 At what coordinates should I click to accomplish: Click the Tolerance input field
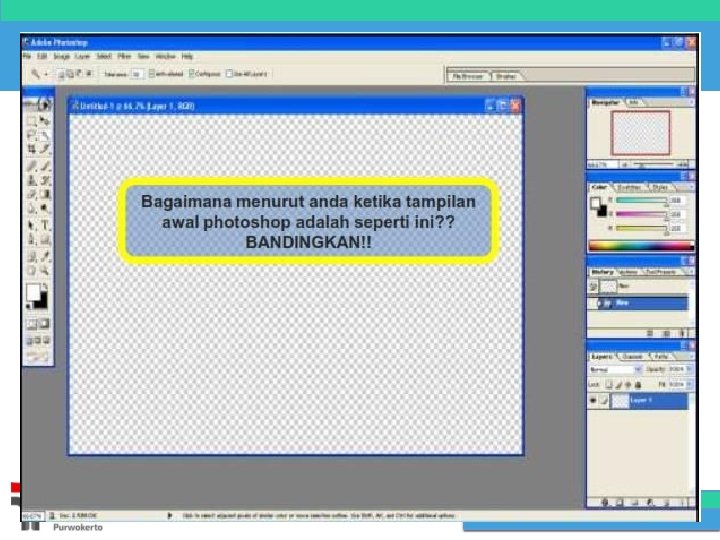[x=137, y=74]
